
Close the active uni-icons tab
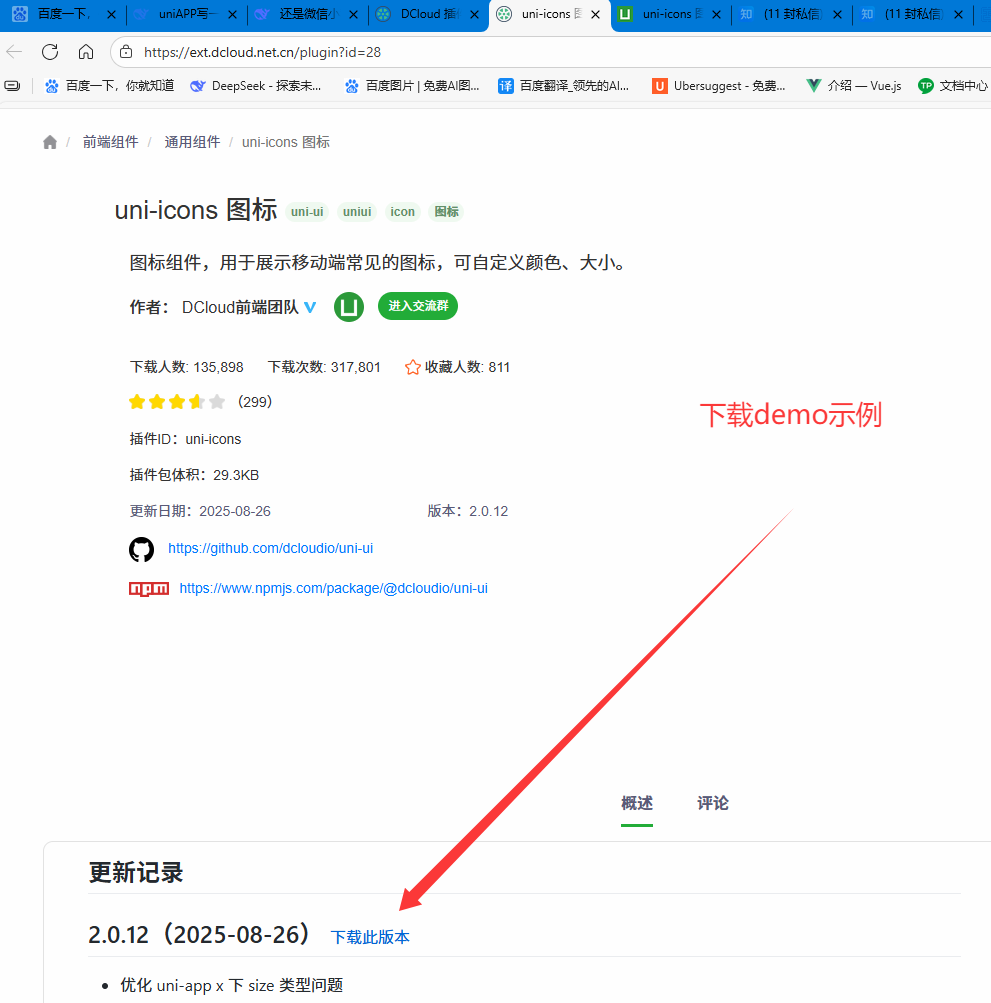(596, 14)
